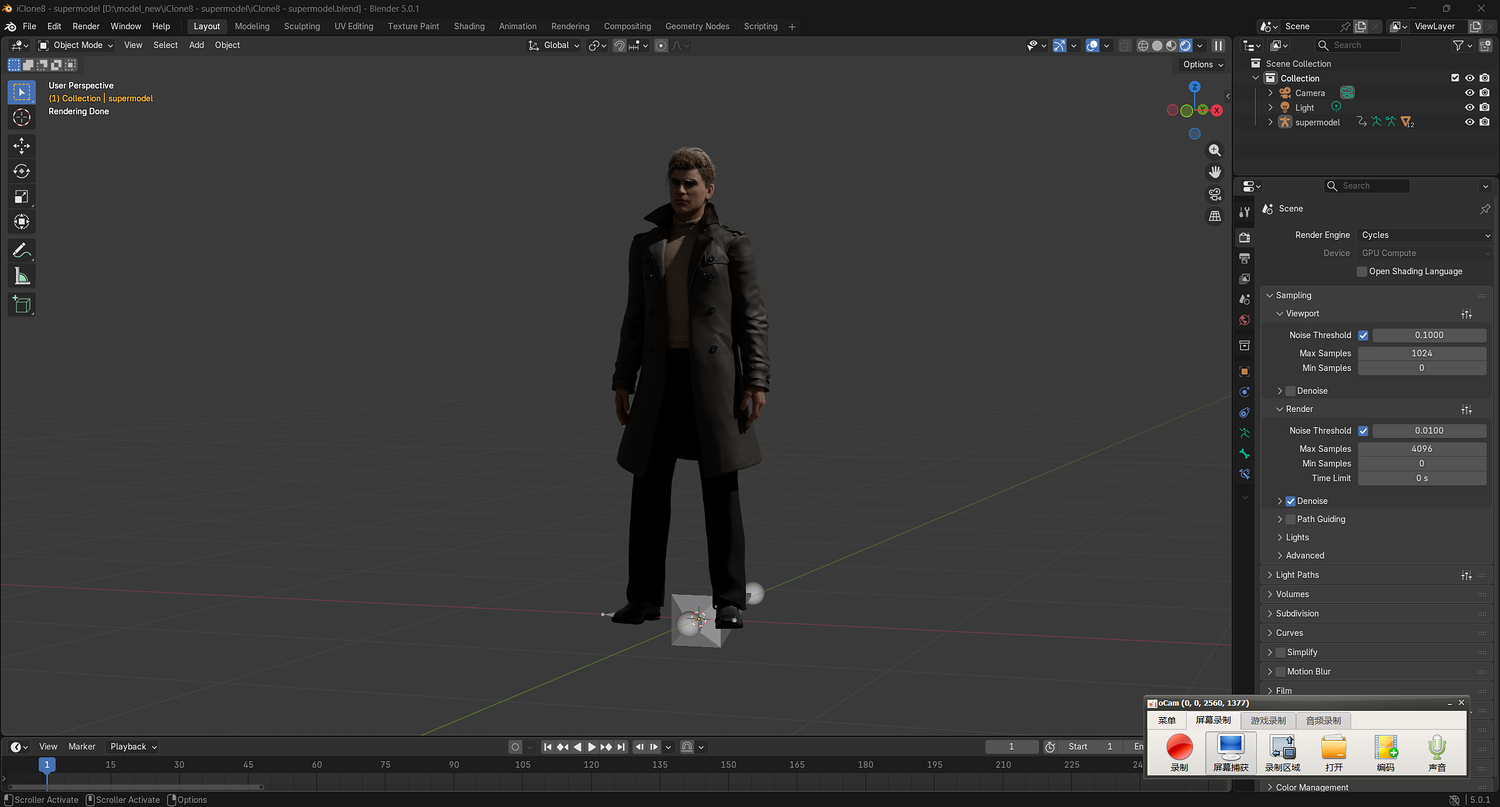
Task: Open the File menu
Action: [x=29, y=26]
